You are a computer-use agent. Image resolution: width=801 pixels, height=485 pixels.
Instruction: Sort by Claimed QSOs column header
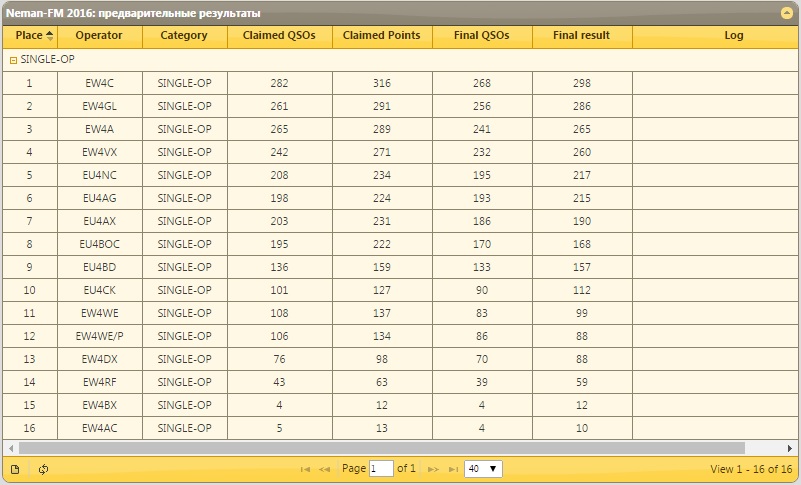(x=279, y=36)
